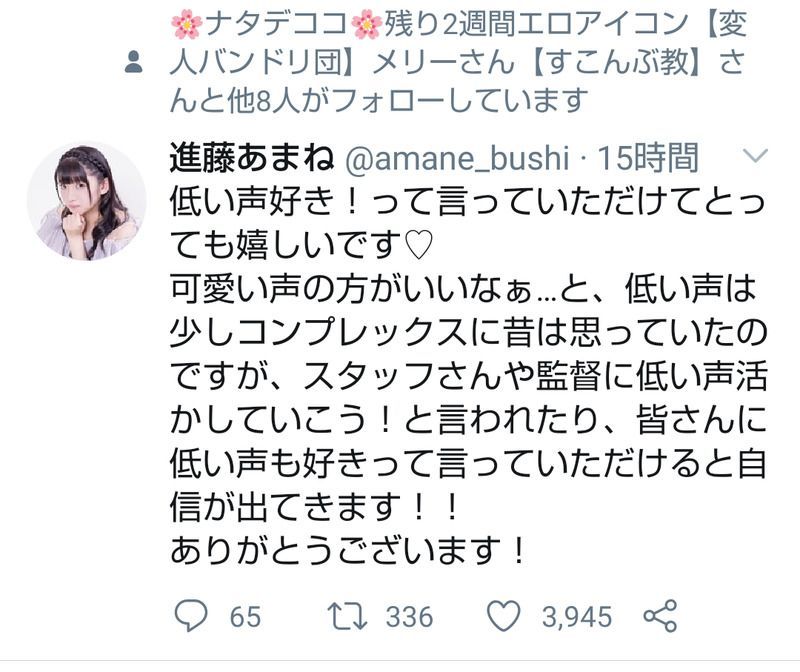This screenshot has height=672, width=800.
Task: Click the reply speech bubble icon
Action: coord(191,615)
